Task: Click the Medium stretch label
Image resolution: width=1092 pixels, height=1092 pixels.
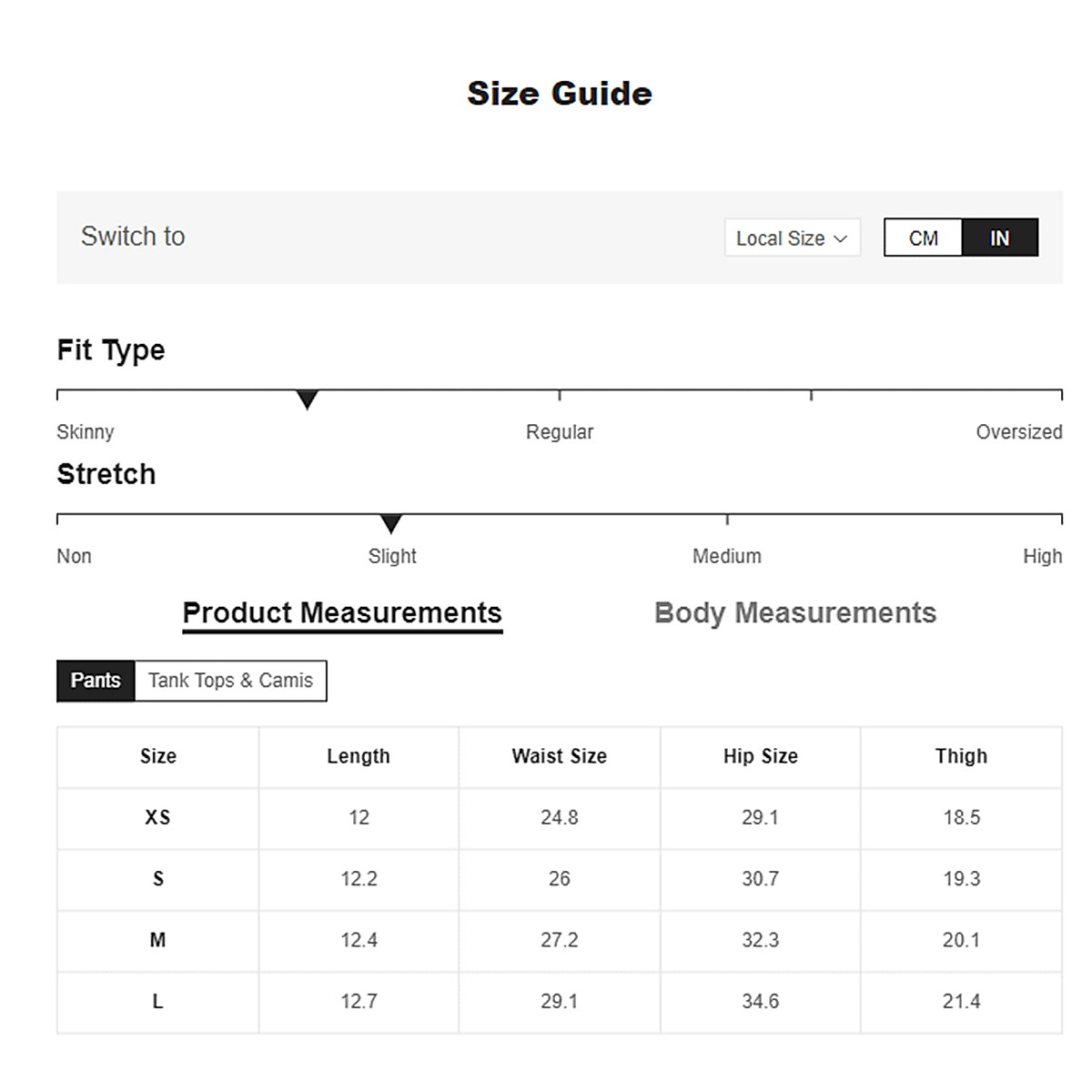Action: coord(727,556)
